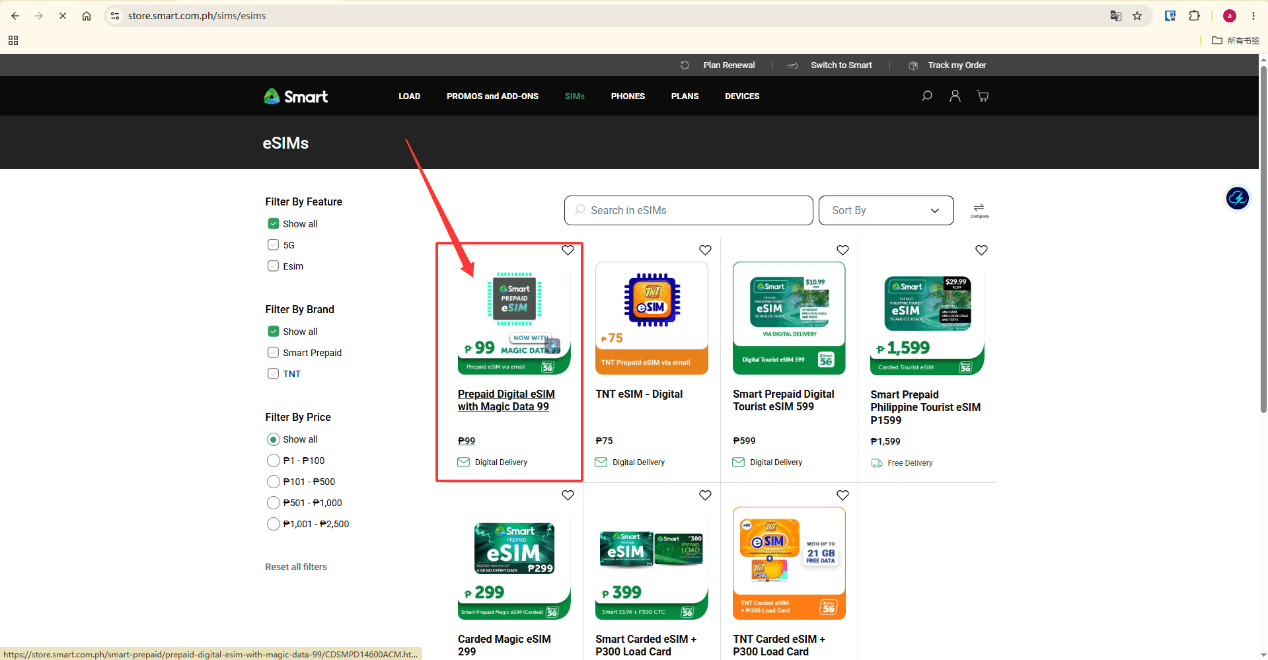Go to browser home page

[86, 16]
